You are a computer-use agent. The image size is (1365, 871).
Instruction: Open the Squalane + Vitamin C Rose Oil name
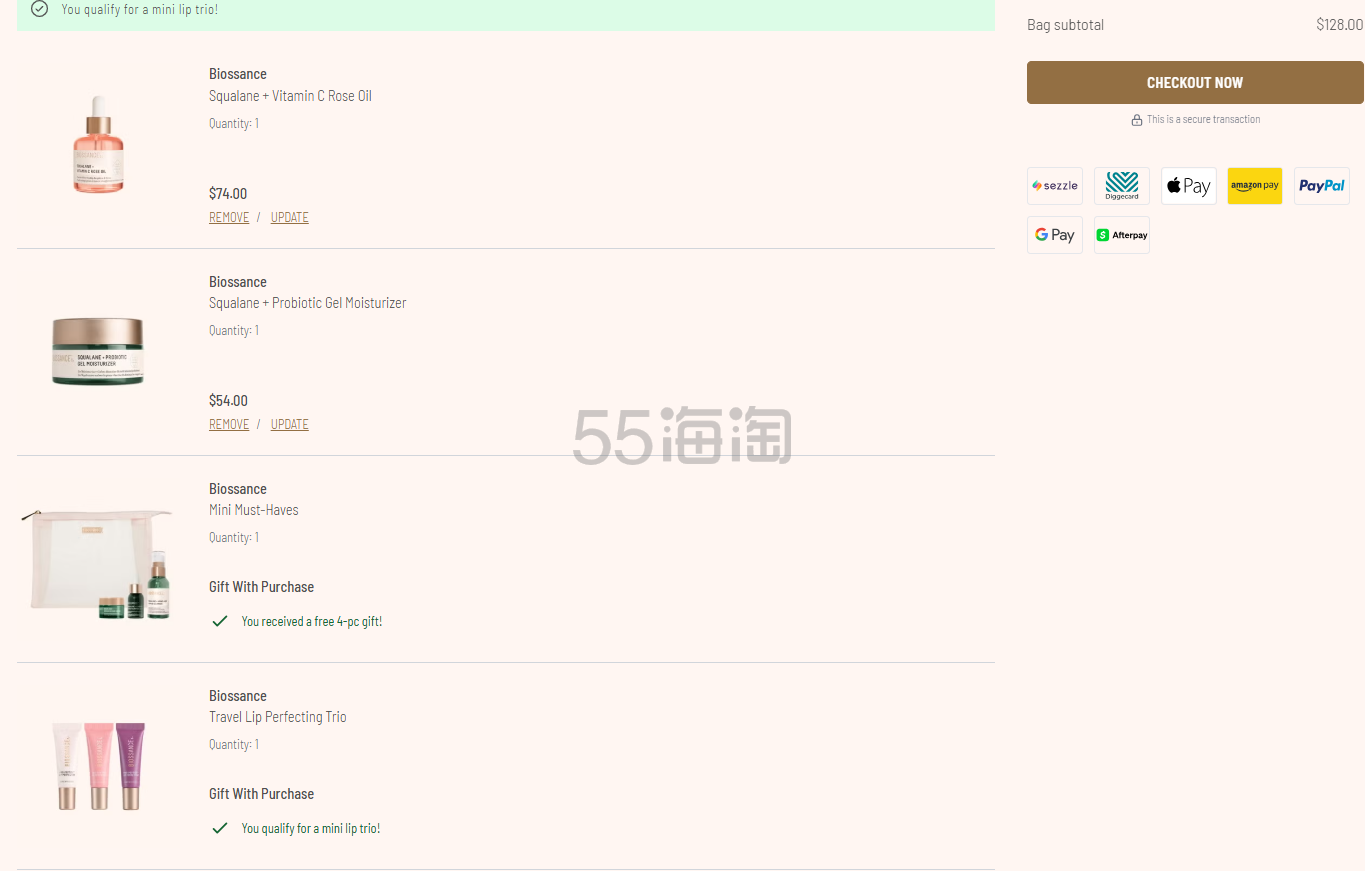(290, 96)
